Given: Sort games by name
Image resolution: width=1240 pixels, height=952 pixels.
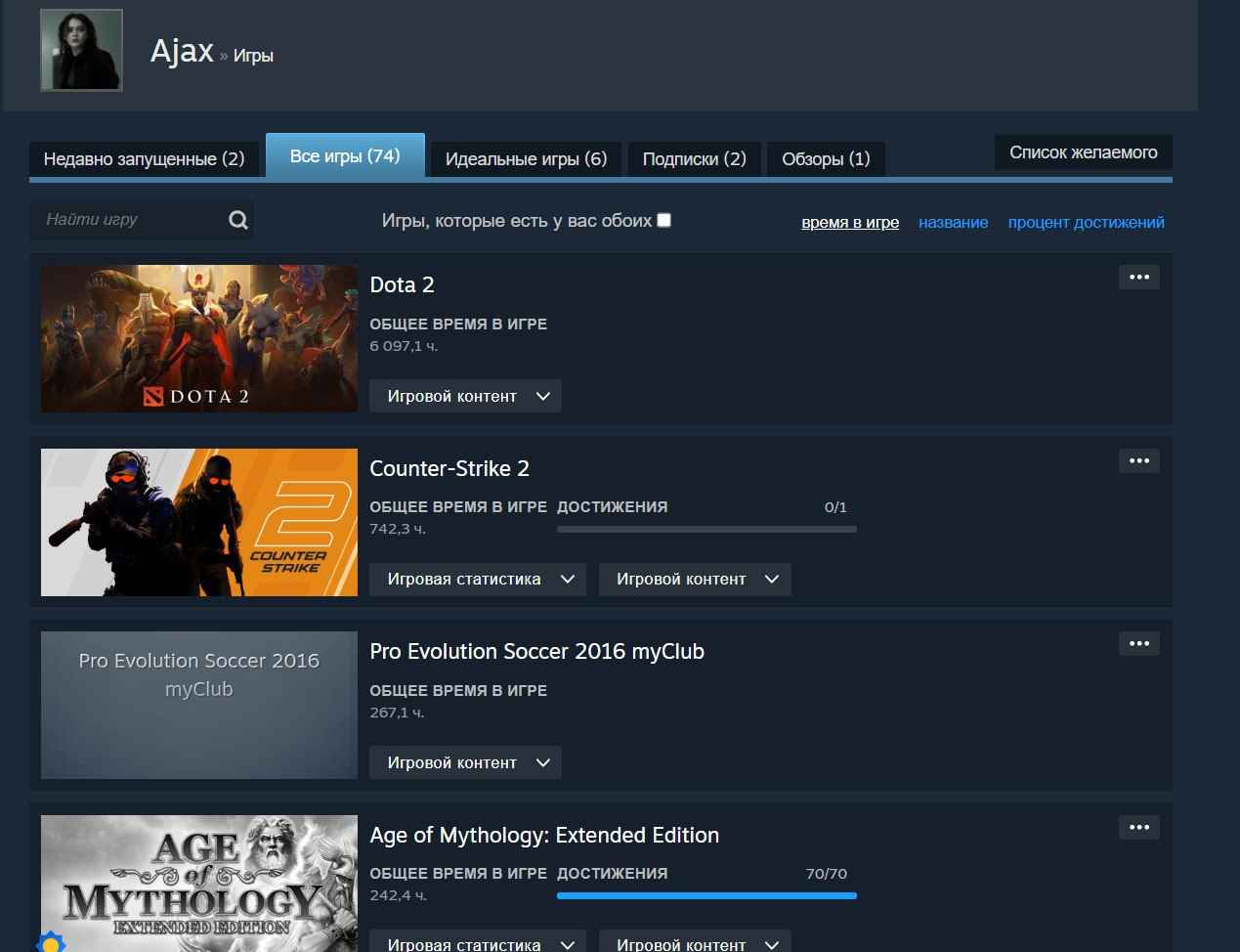Looking at the screenshot, I should pyautogui.click(x=953, y=223).
